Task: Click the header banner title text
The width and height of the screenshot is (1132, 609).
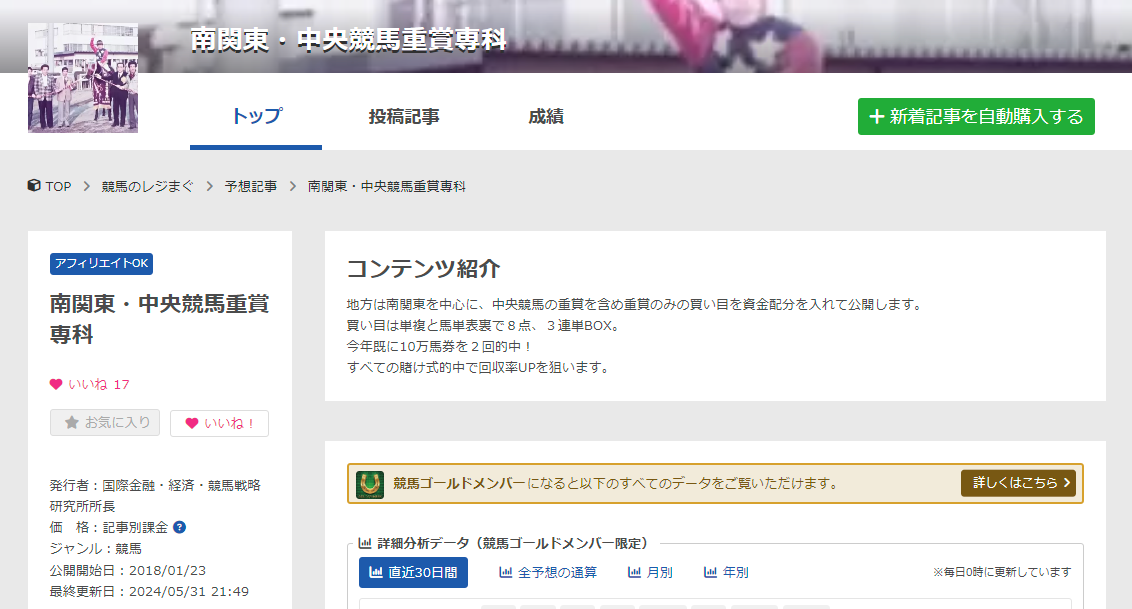Action: click(348, 40)
